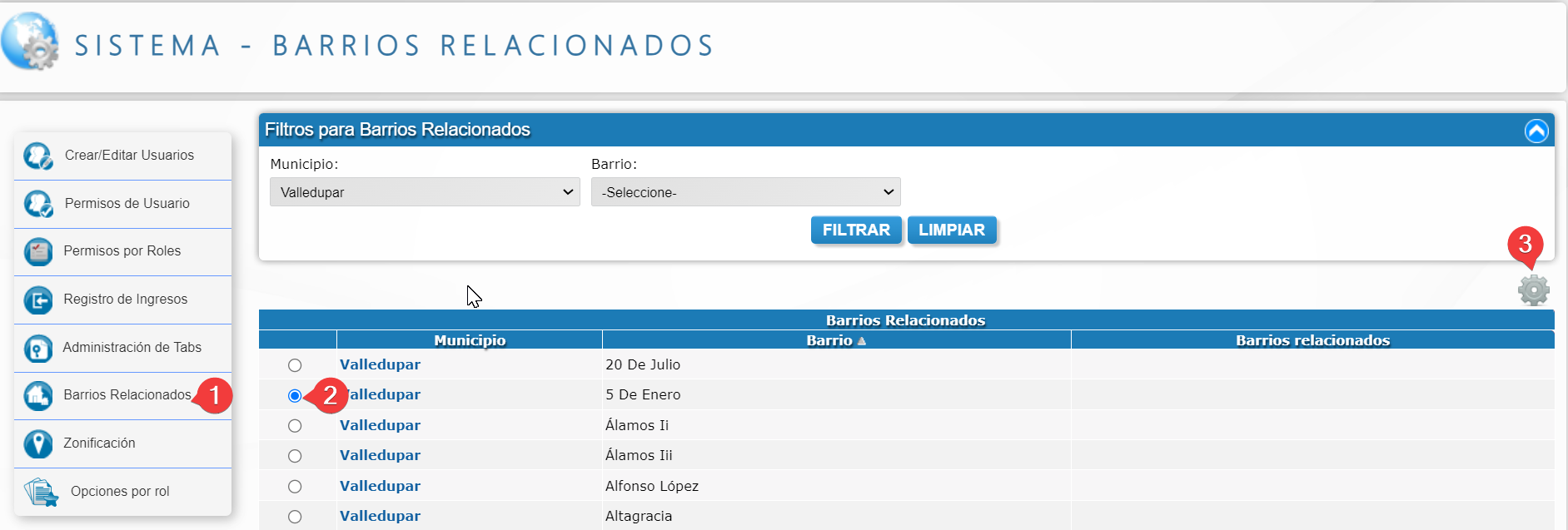
Task: Collapse the Filtros para Barrios Relacionados panel
Action: pos(1536,131)
